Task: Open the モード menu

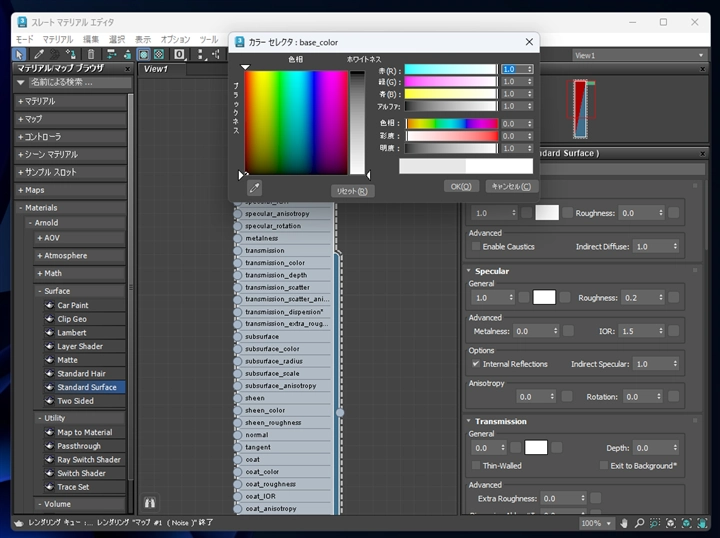Action: (x=24, y=39)
